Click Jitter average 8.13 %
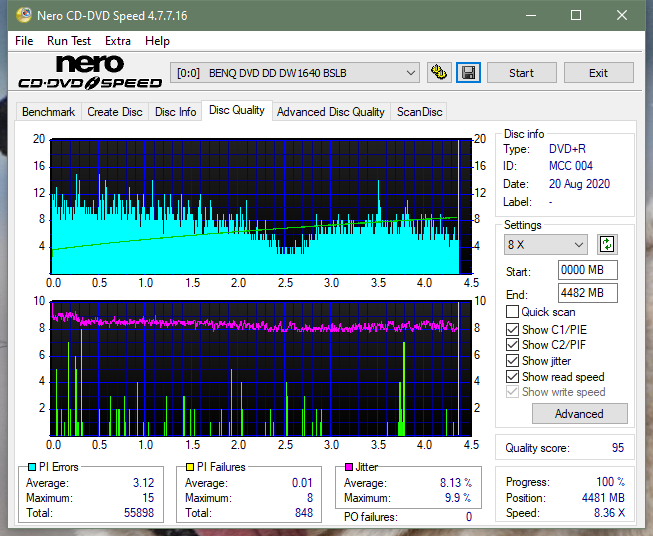 [456, 483]
